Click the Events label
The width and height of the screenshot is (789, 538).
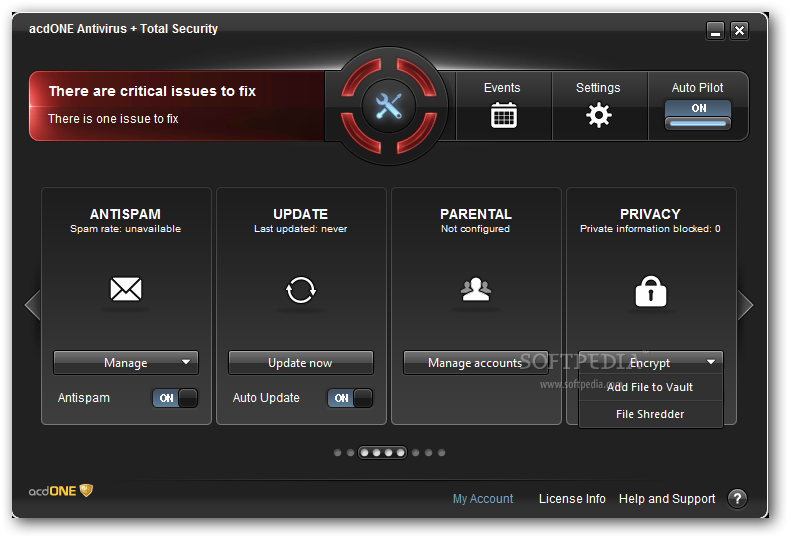[502, 88]
